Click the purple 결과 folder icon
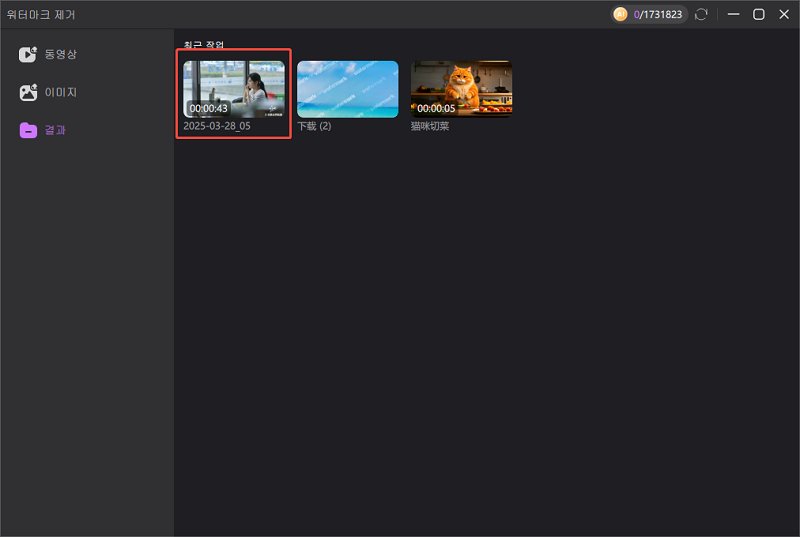 [x=28, y=130]
